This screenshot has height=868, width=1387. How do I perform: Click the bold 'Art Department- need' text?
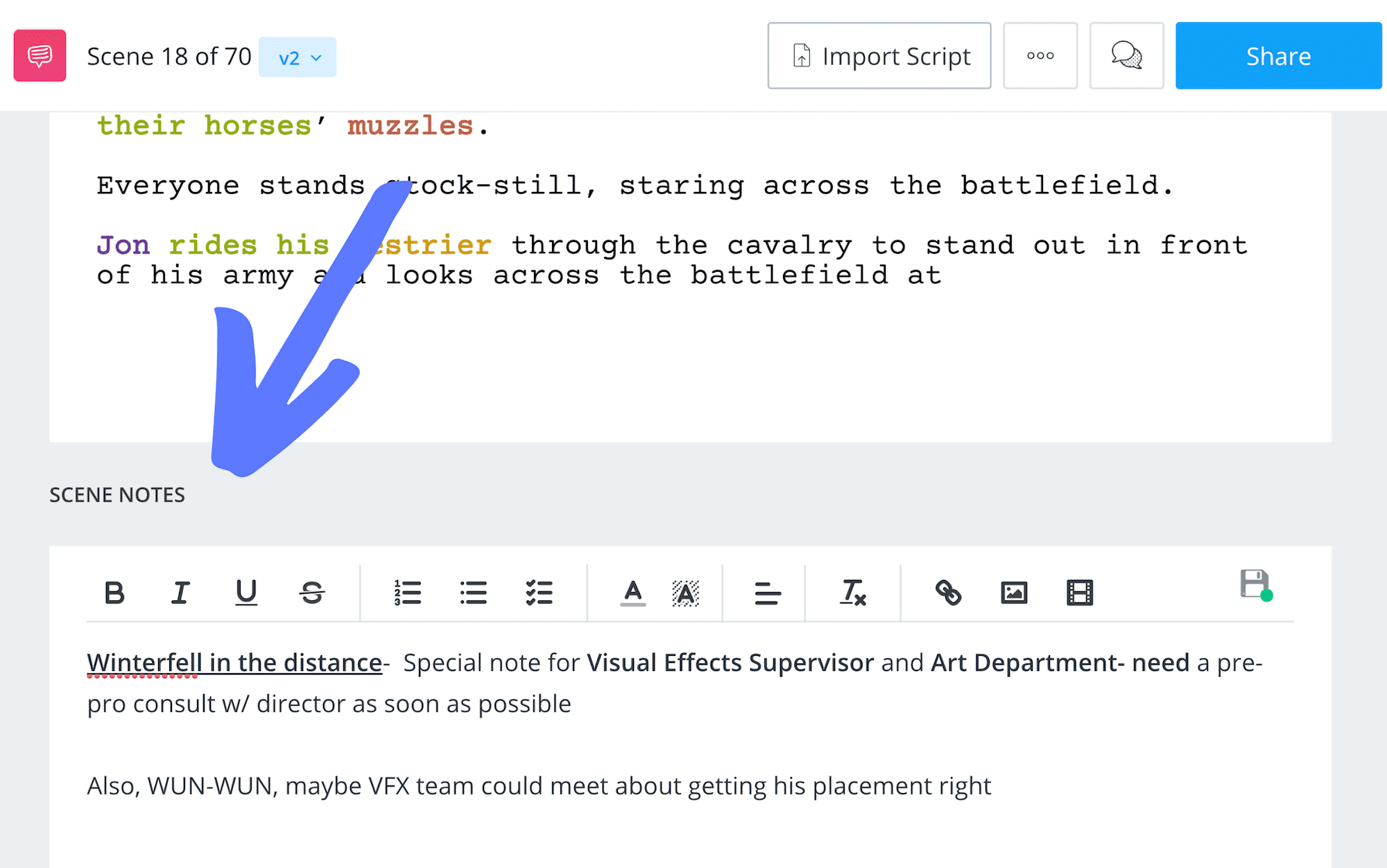pyautogui.click(x=1060, y=663)
